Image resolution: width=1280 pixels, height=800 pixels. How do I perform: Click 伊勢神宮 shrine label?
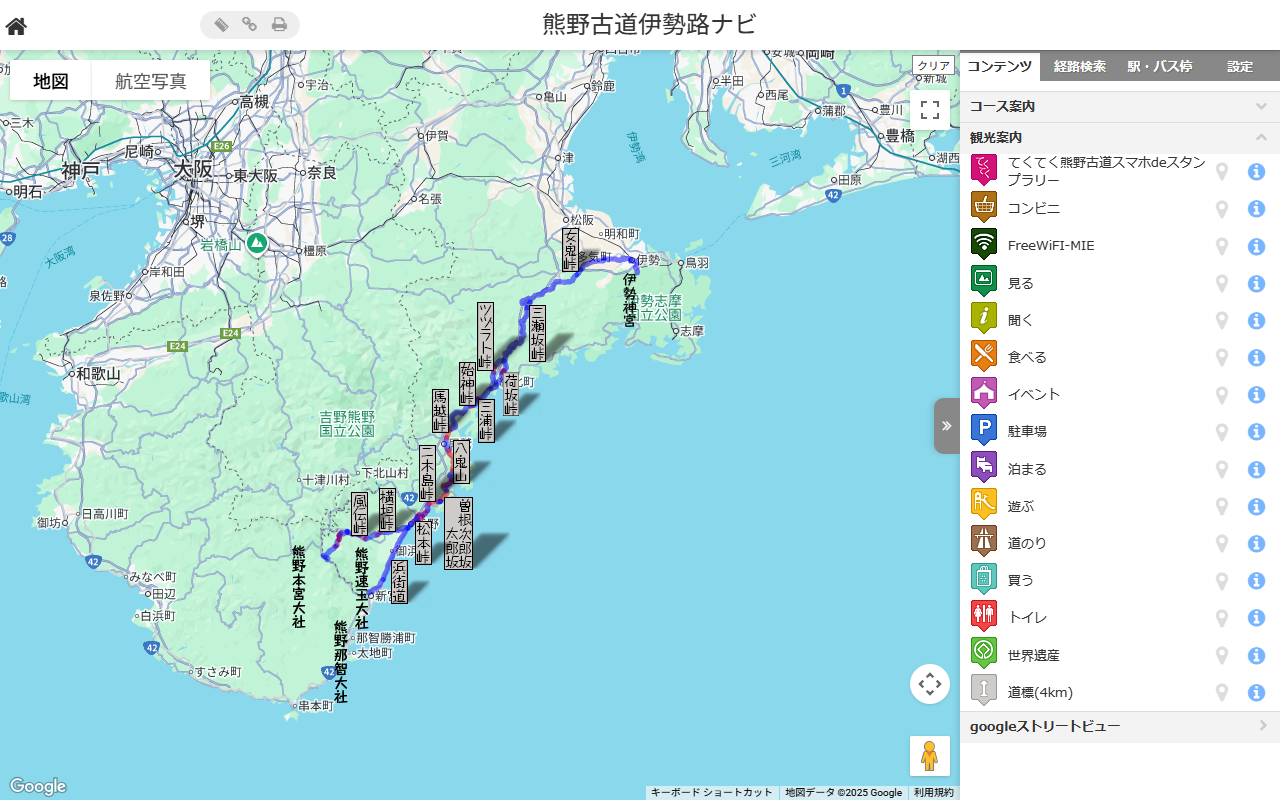point(630,300)
